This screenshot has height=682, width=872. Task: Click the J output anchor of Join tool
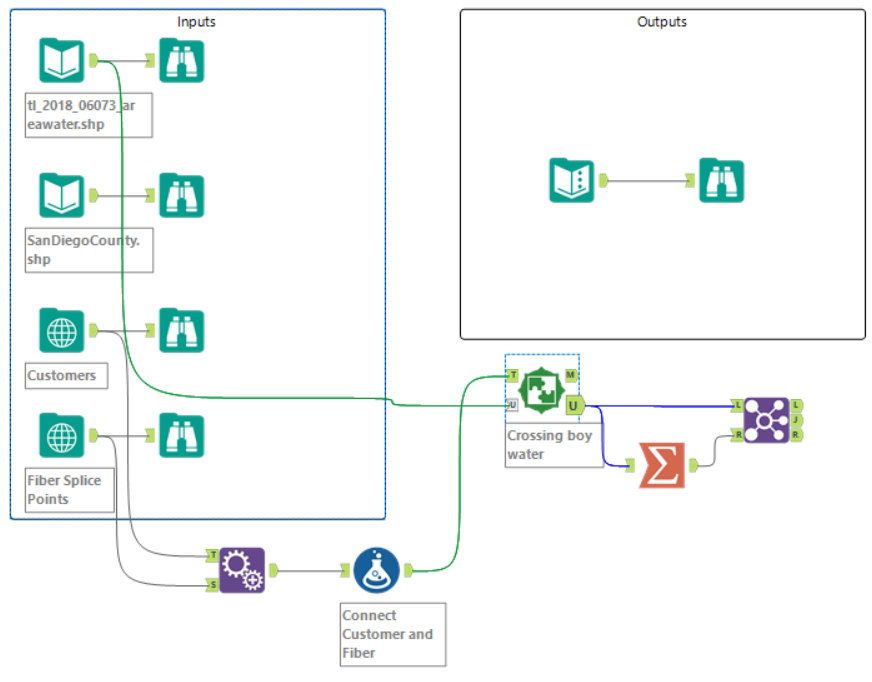point(796,420)
